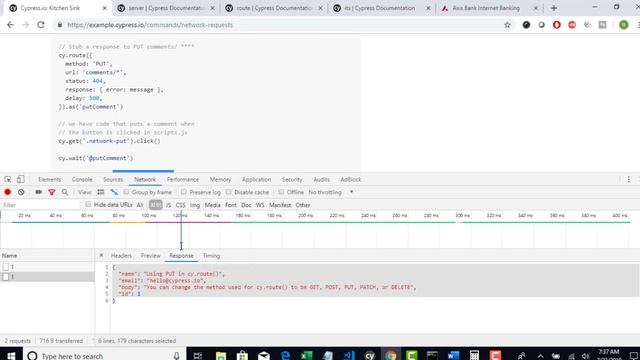The height and width of the screenshot is (360, 640).
Task: Tick the checkbox of the highlighted second request
Action: 6,277
